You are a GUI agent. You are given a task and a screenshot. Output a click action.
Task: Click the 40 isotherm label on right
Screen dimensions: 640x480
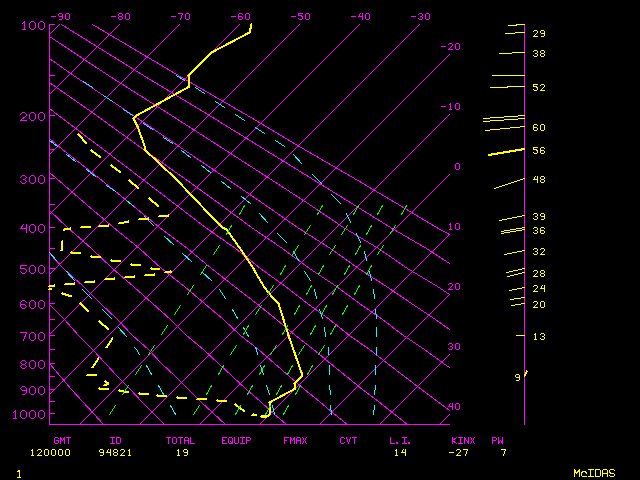pos(454,407)
